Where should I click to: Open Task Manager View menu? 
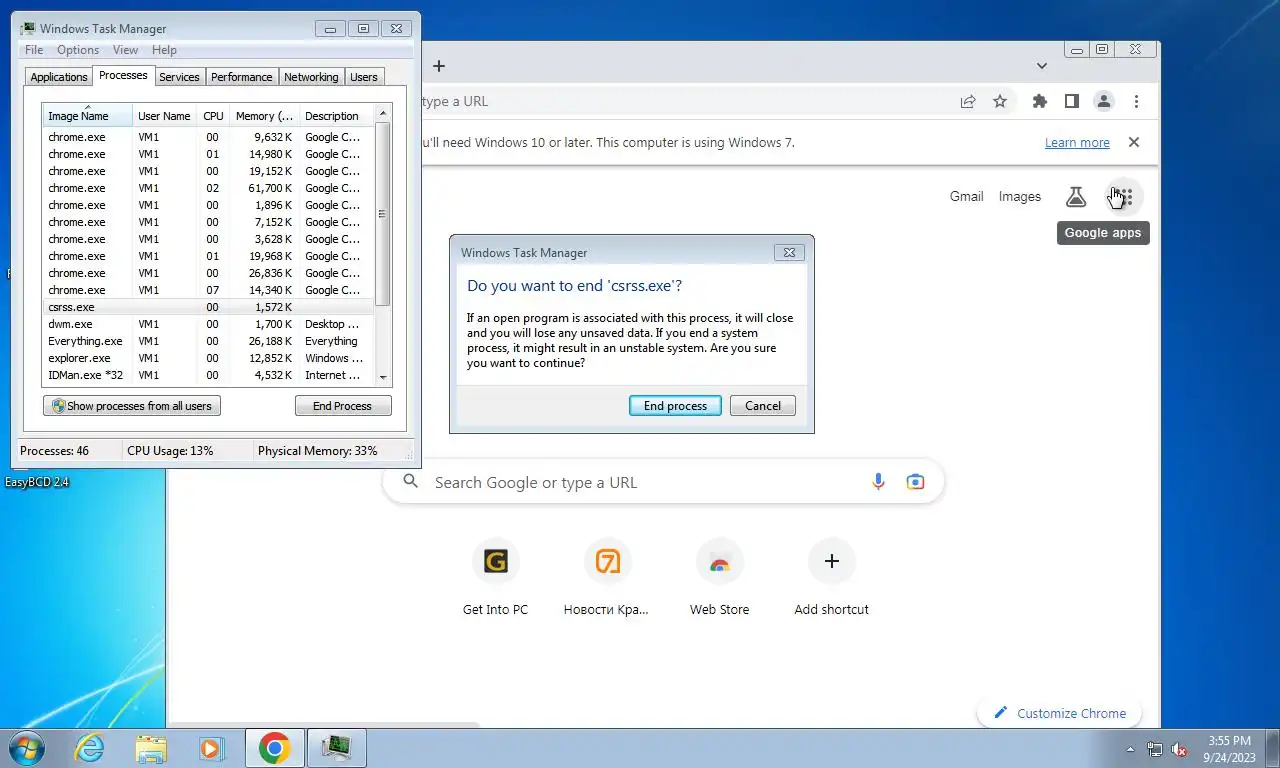point(125,50)
